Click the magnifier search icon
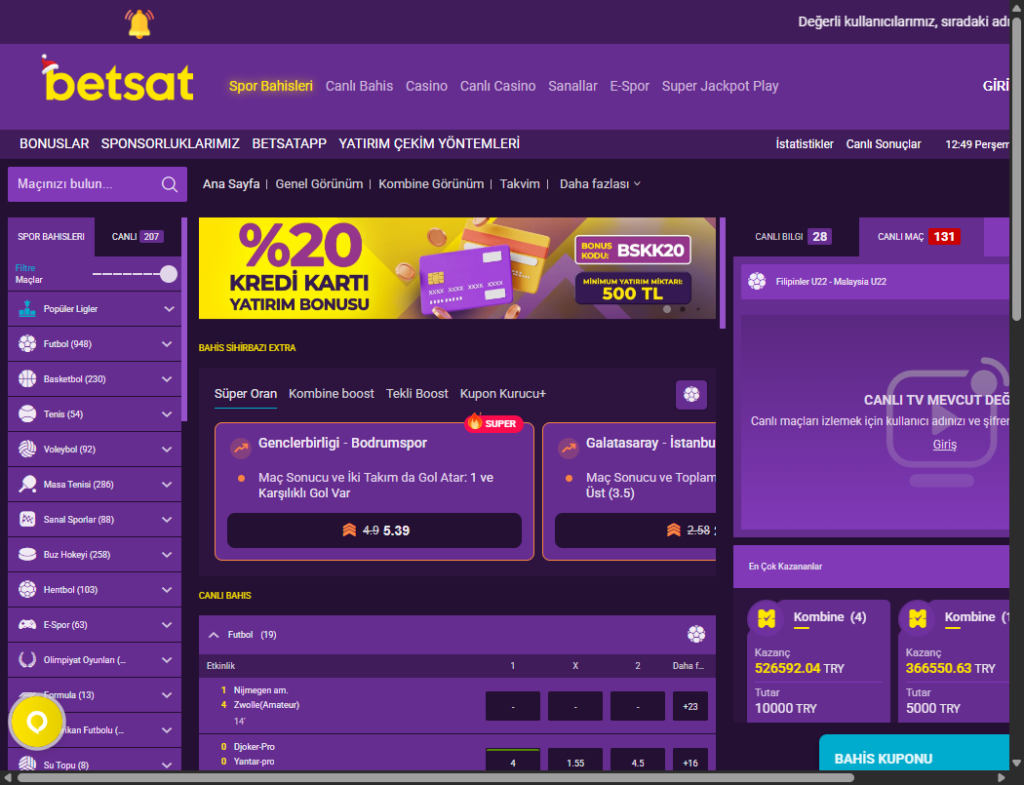1024x785 pixels. point(170,184)
